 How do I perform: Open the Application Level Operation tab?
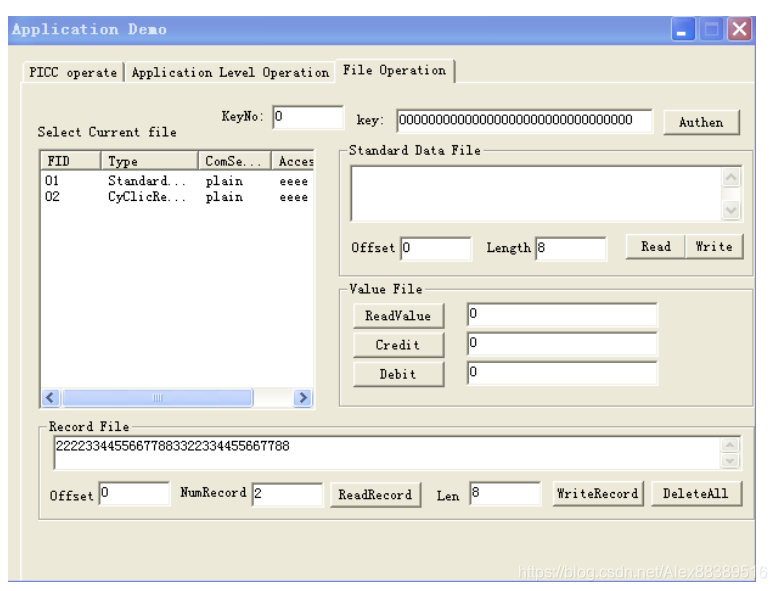[x=230, y=72]
